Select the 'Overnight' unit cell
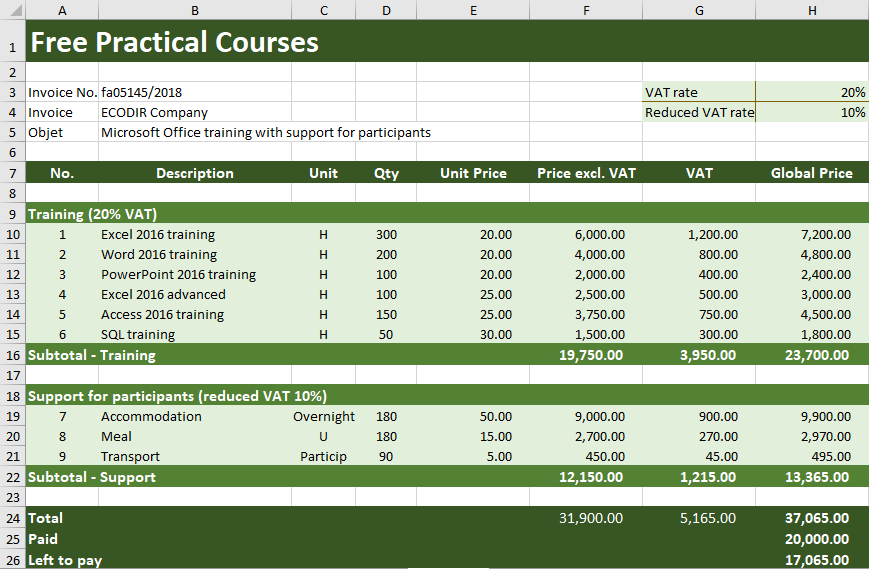The image size is (869, 569). pyautogui.click(x=323, y=416)
